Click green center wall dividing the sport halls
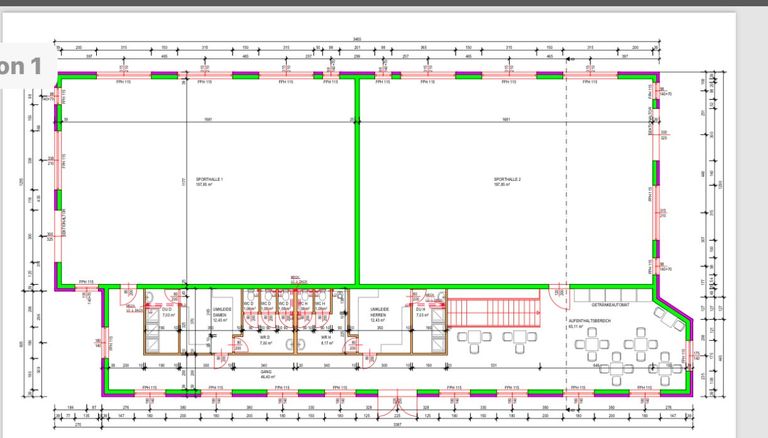The image size is (768, 438). [357, 180]
